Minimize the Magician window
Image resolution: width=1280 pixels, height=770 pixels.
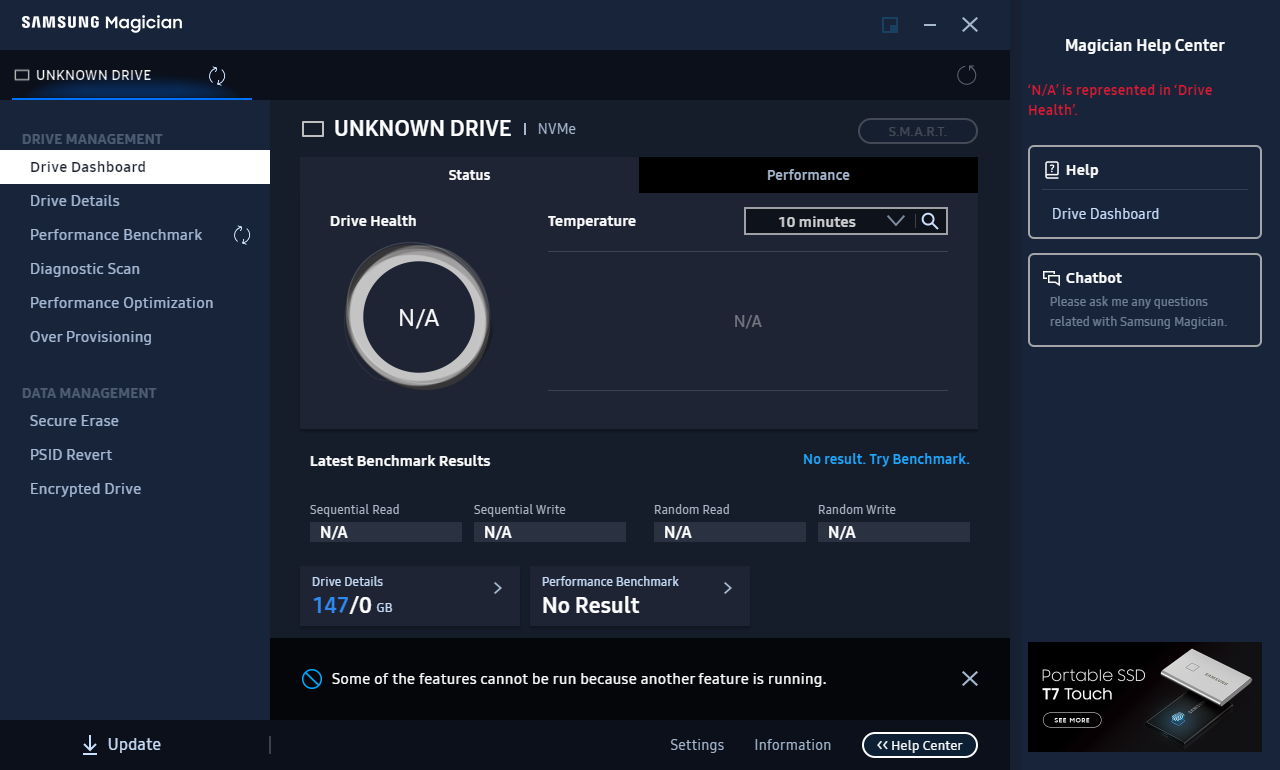(930, 25)
